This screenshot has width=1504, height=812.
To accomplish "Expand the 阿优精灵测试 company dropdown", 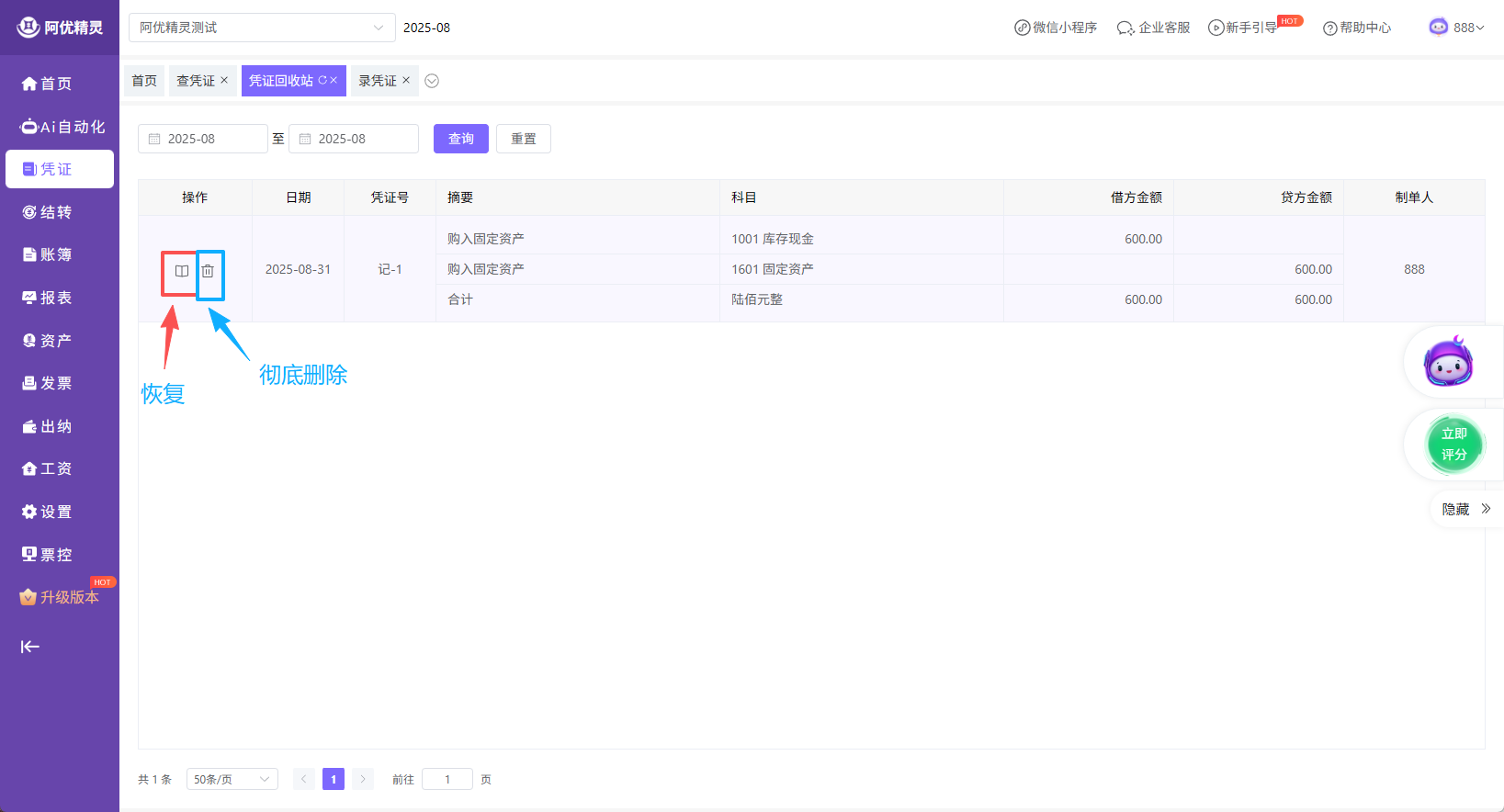I will (262, 28).
